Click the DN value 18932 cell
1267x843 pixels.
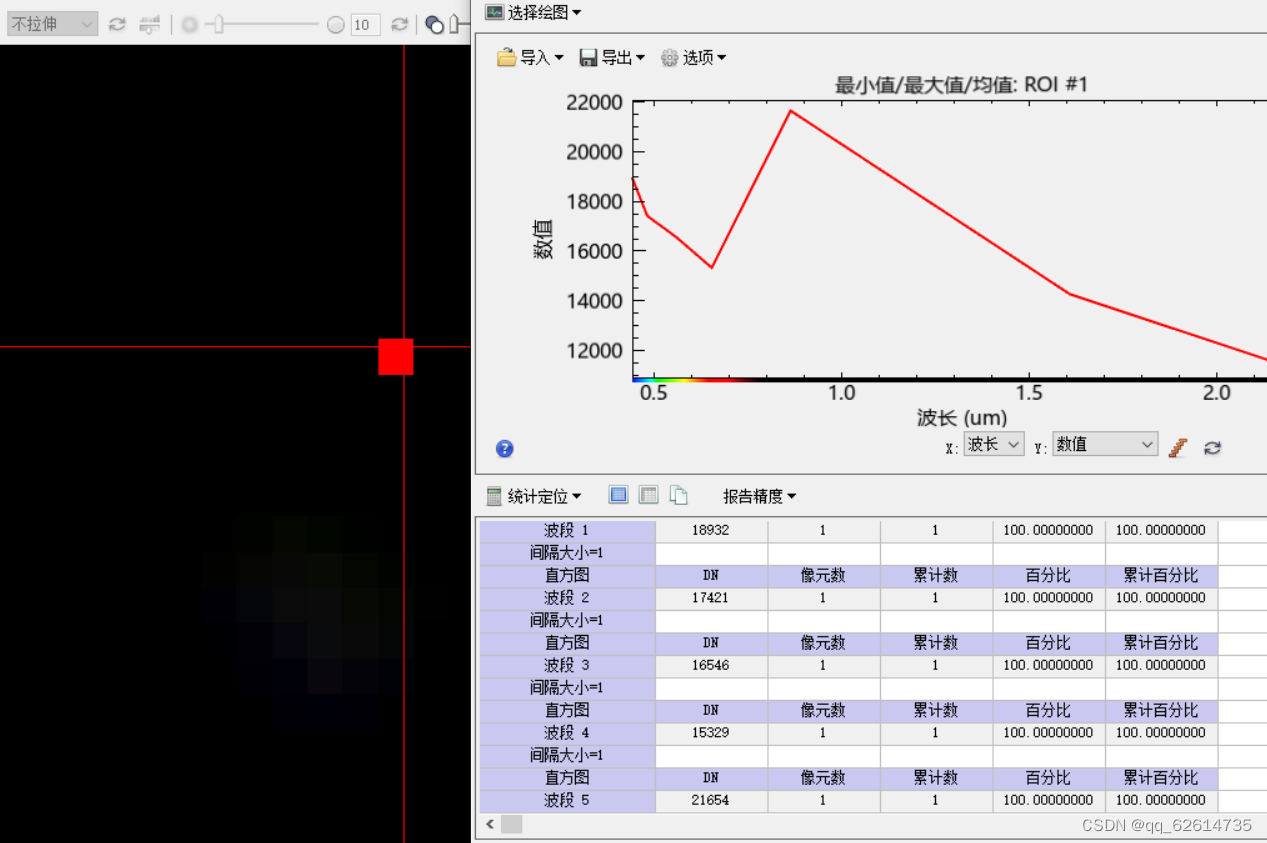(x=711, y=530)
